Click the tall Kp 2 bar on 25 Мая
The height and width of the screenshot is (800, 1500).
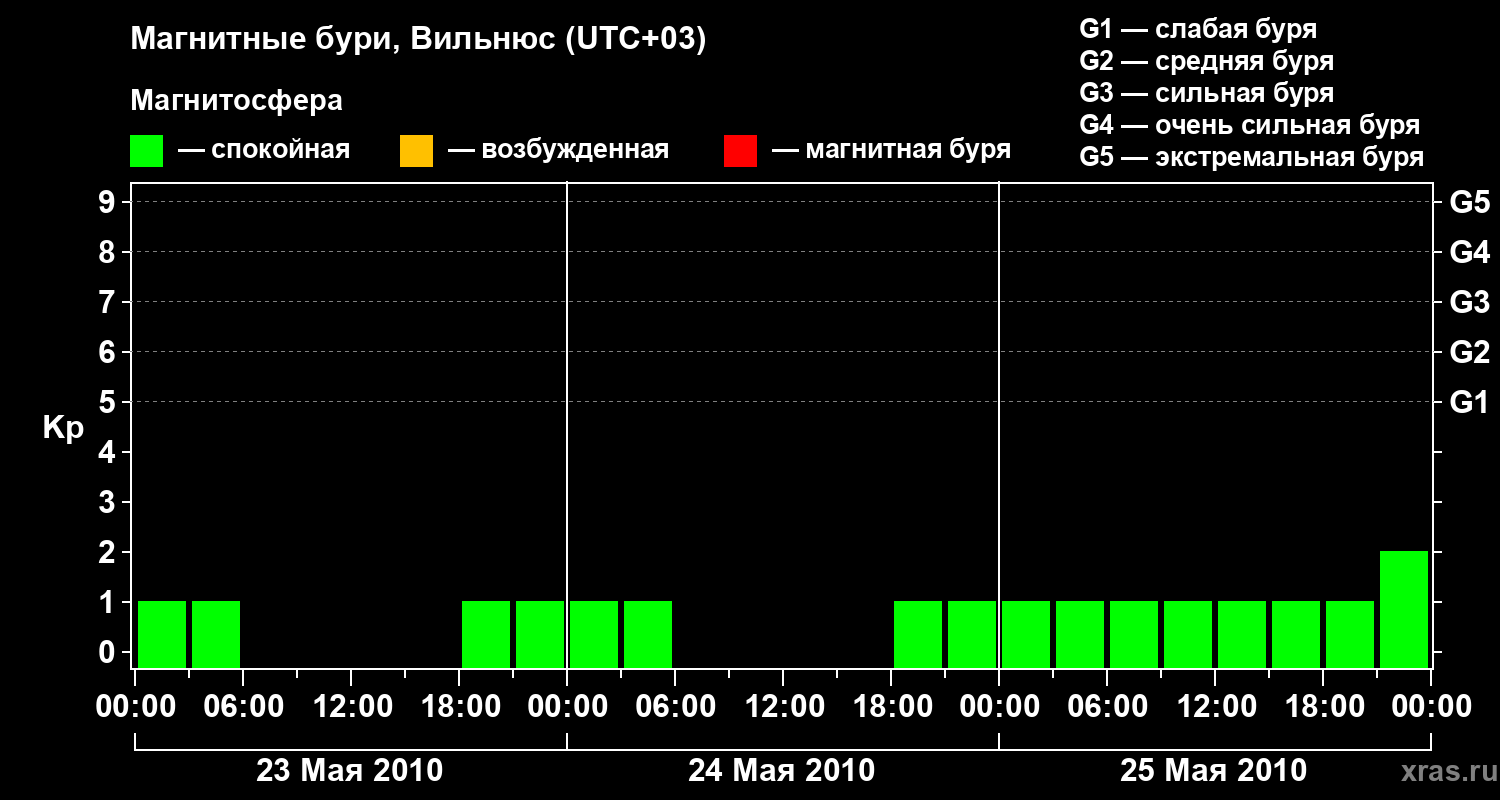(1404, 609)
